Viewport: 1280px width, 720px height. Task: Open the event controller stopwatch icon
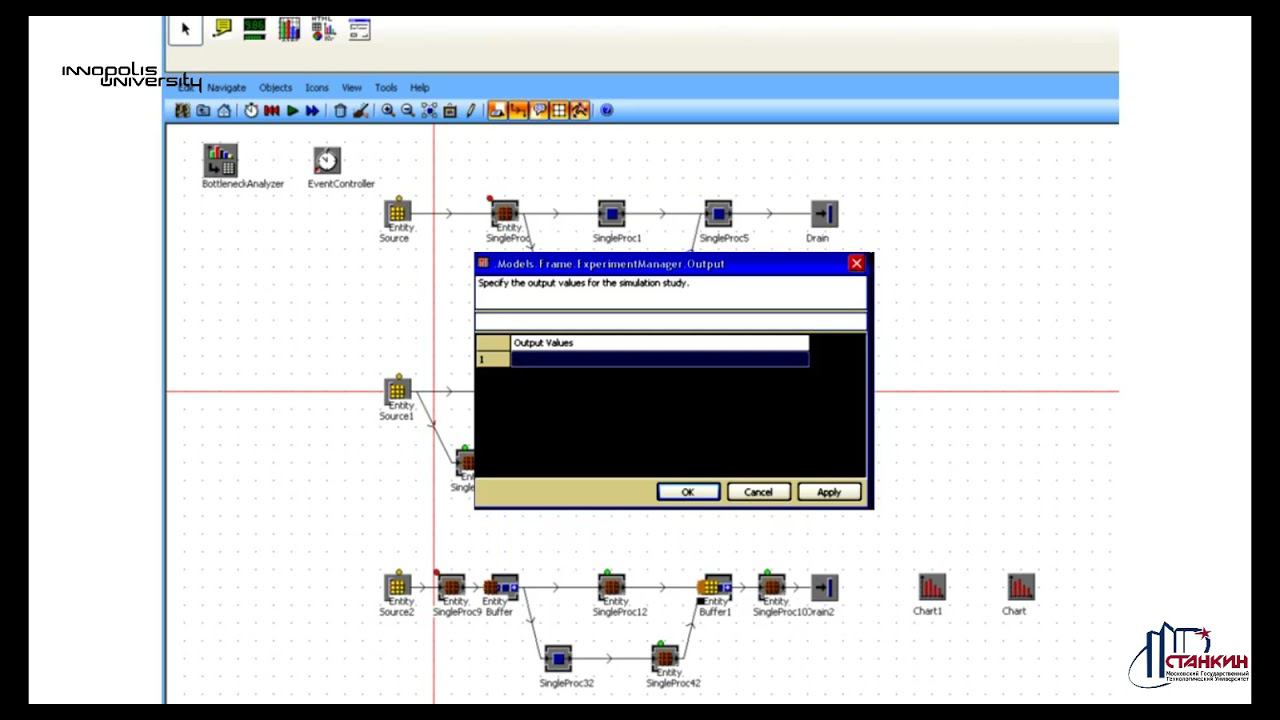251,111
